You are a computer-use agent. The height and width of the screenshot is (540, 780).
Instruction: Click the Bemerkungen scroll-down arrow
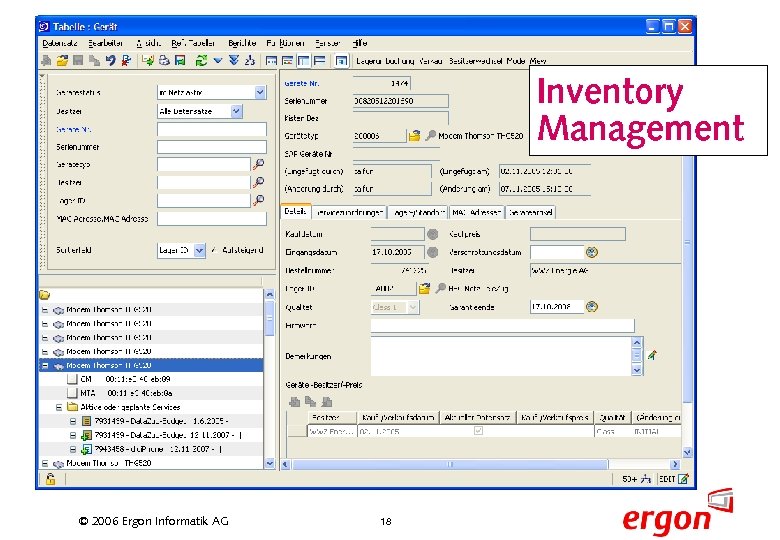coord(637,370)
